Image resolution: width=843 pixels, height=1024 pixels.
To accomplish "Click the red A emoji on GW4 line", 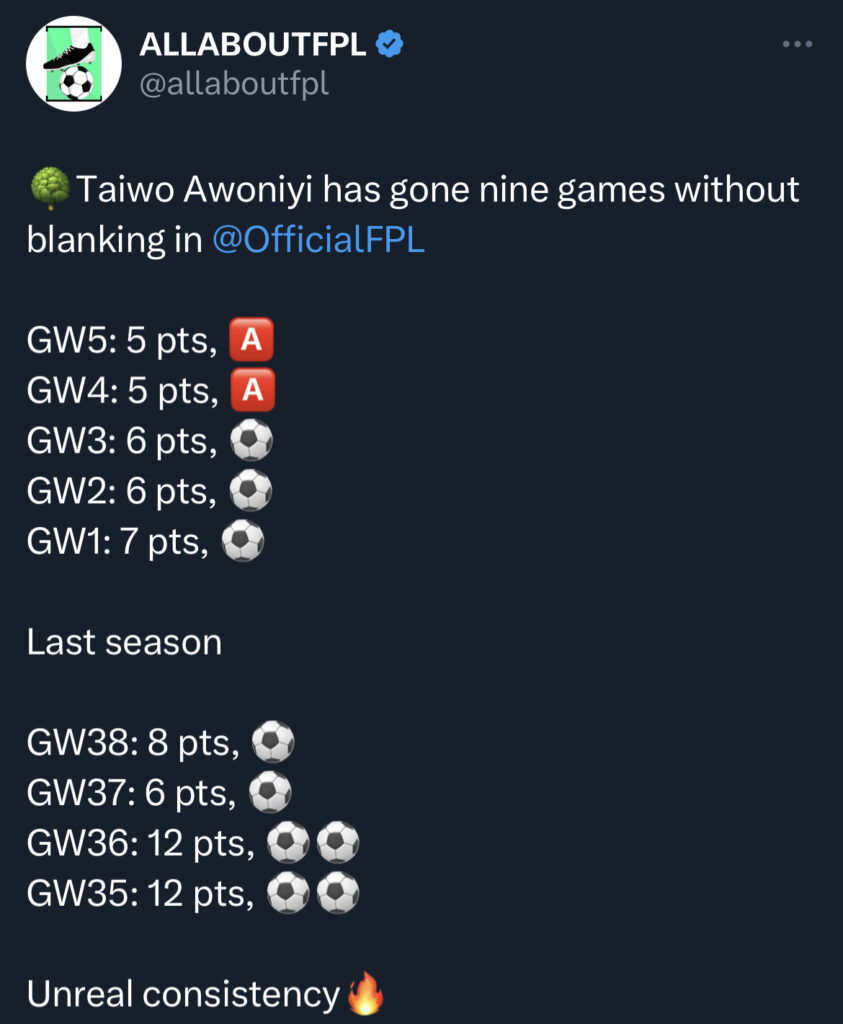I will point(251,392).
